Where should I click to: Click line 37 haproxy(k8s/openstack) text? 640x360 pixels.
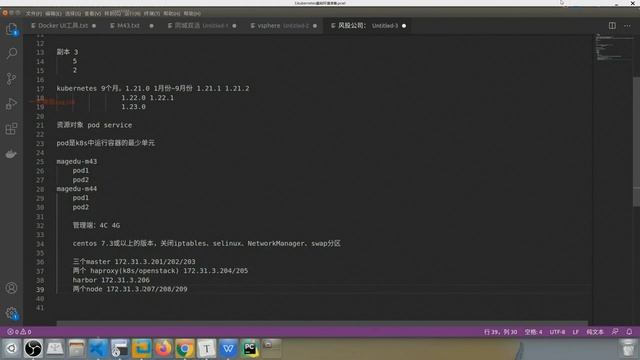(160, 271)
